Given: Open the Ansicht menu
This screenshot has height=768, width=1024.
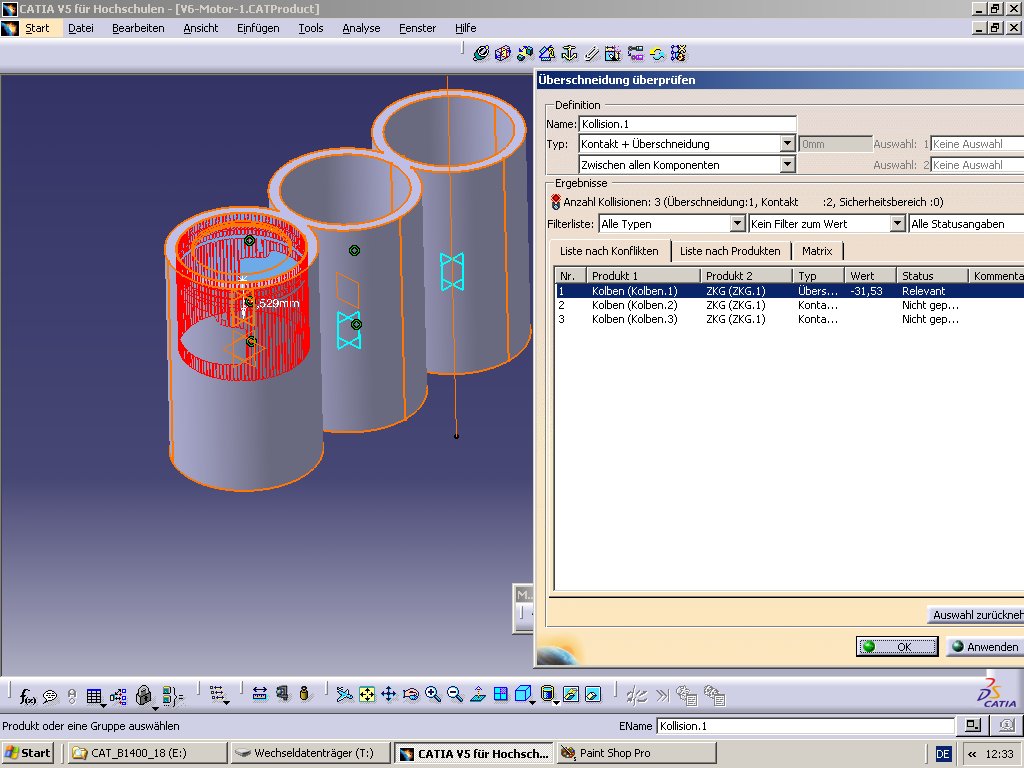Looking at the screenshot, I should [x=200, y=28].
